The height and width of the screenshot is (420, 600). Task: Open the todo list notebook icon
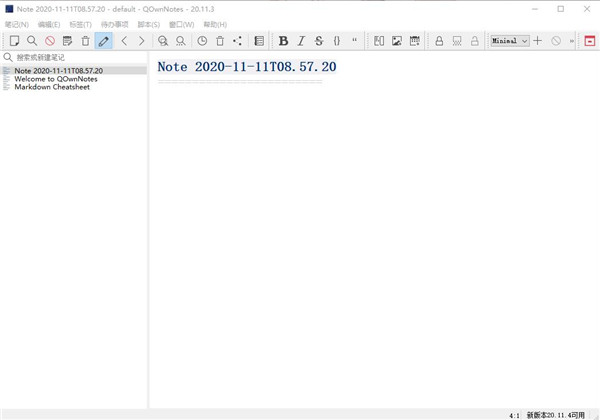[259, 41]
